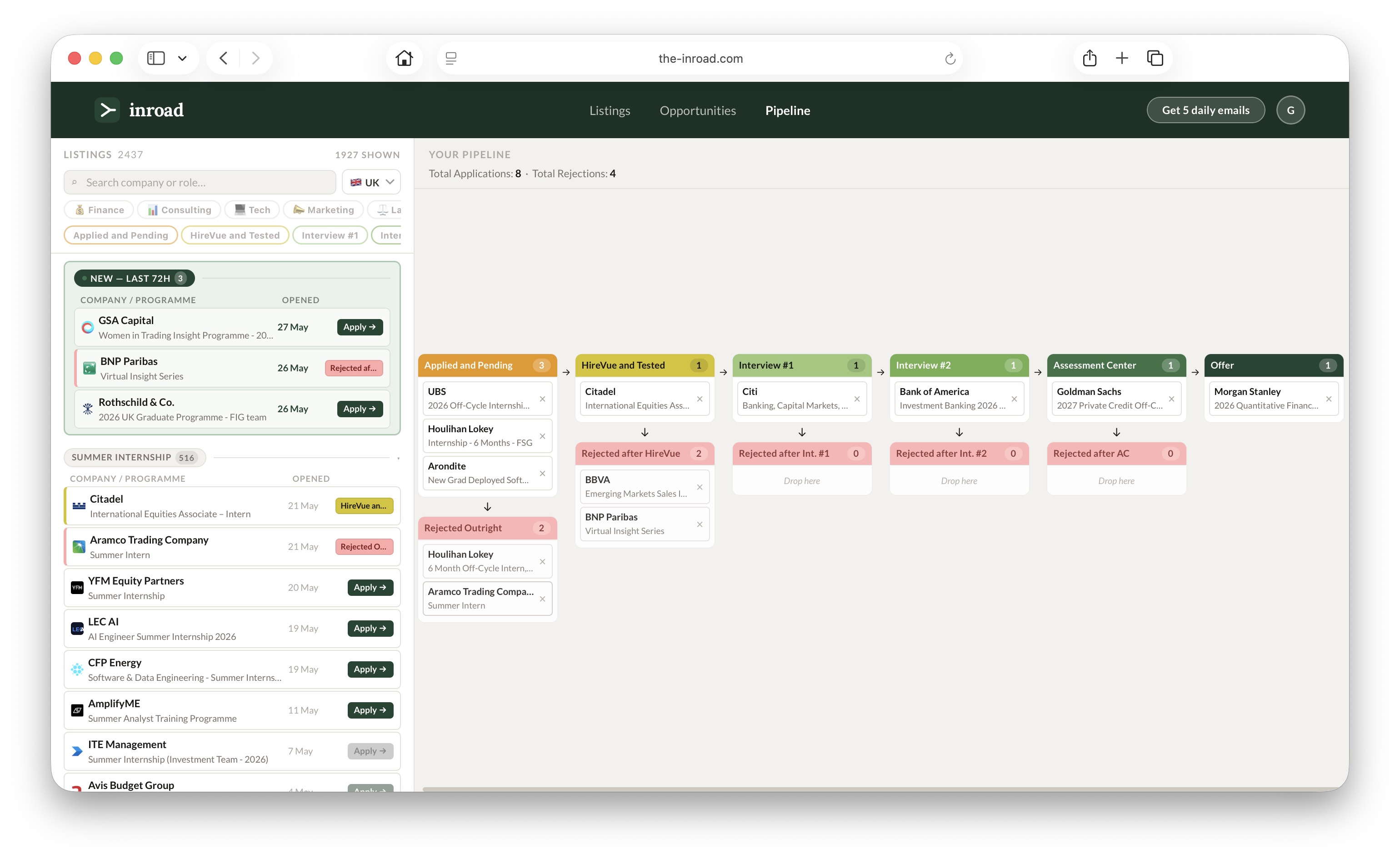Apply to LEC AI internship
The width and height of the screenshot is (1400, 859).
pyautogui.click(x=370, y=628)
